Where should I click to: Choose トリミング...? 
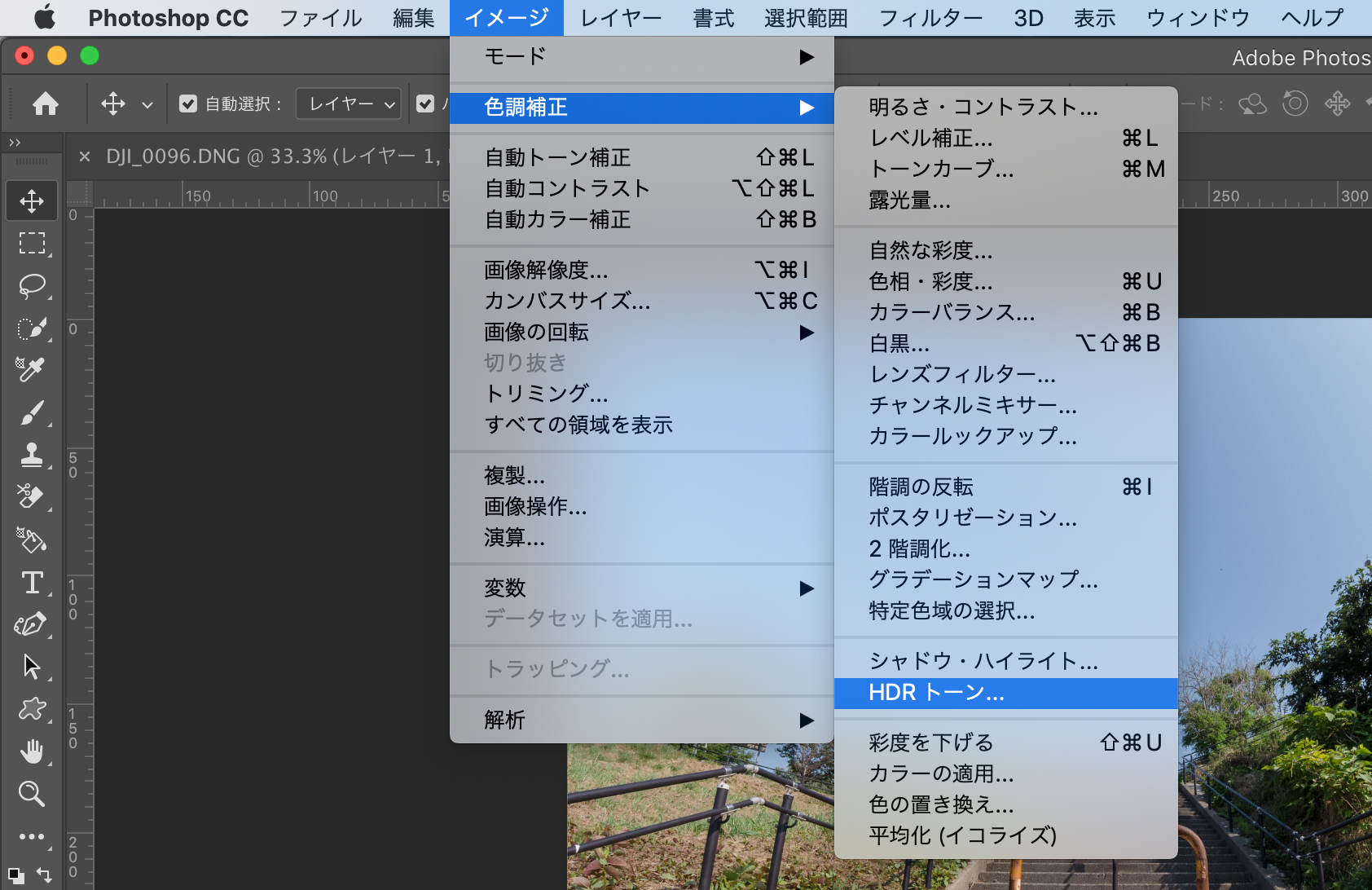coord(642,394)
